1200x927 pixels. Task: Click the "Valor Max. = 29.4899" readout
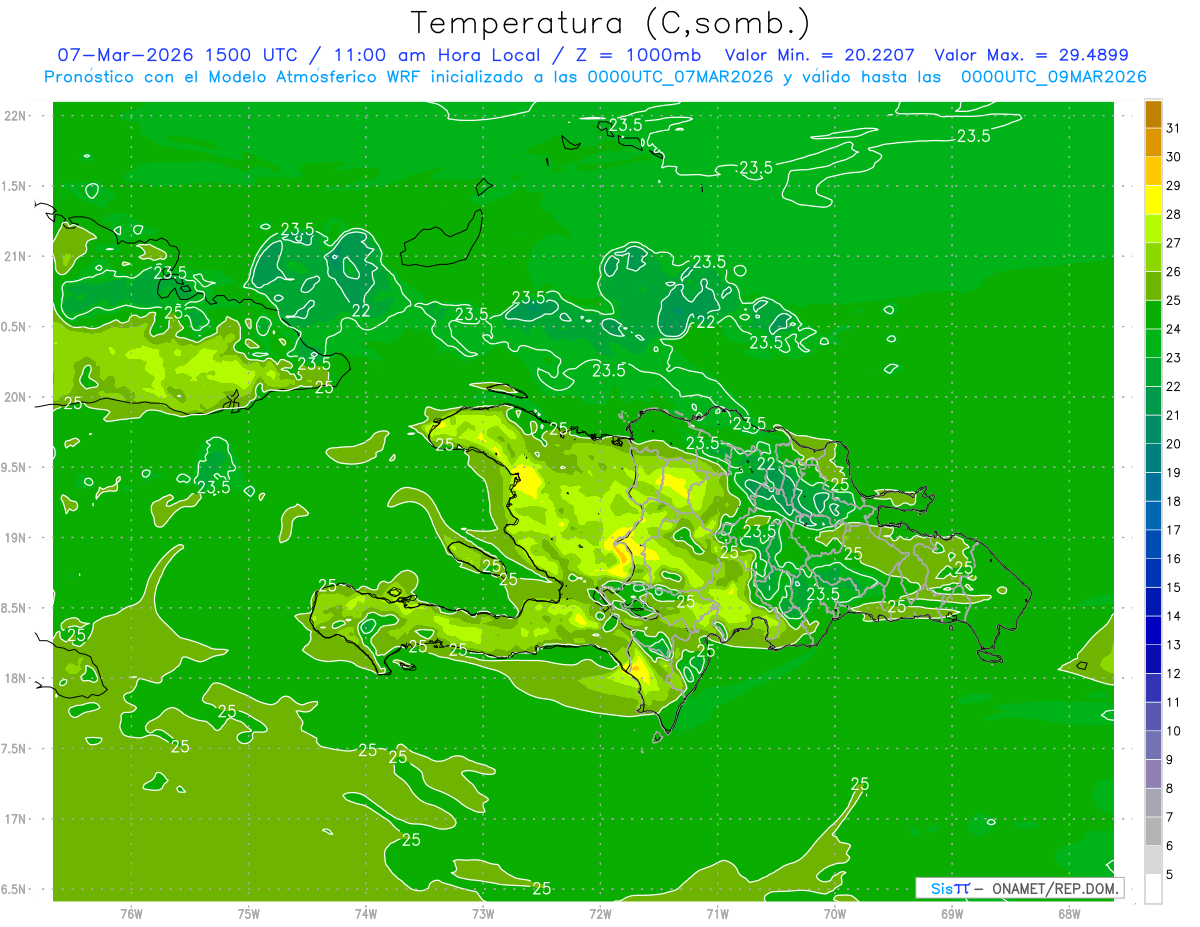[x=1031, y=55]
